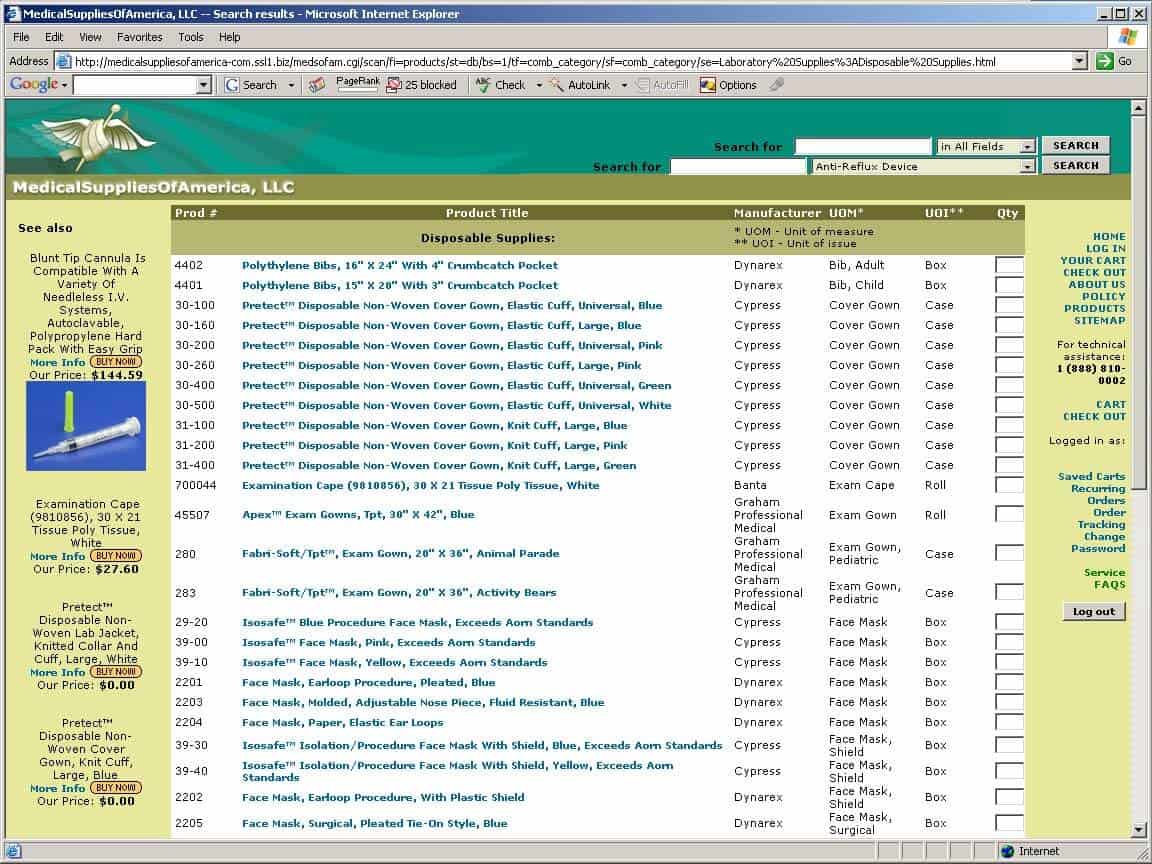Click the 25 blocked popup icon
Viewport: 1152px width, 864px height.
(394, 85)
